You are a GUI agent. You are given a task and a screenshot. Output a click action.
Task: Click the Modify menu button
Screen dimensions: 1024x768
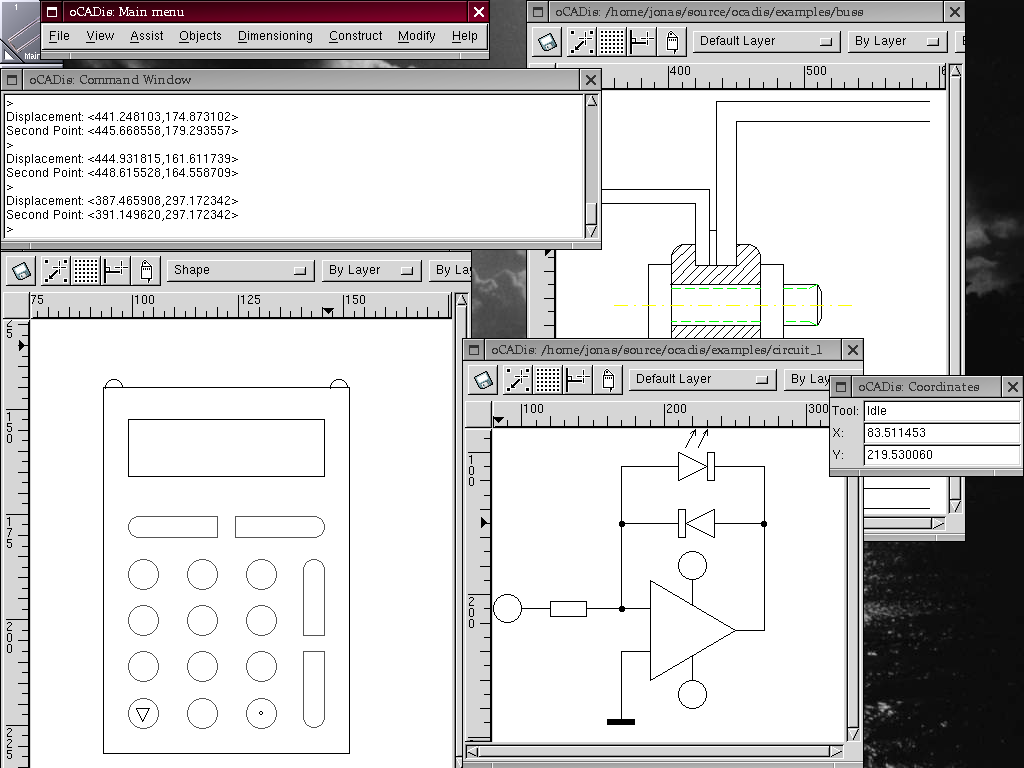tap(416, 36)
